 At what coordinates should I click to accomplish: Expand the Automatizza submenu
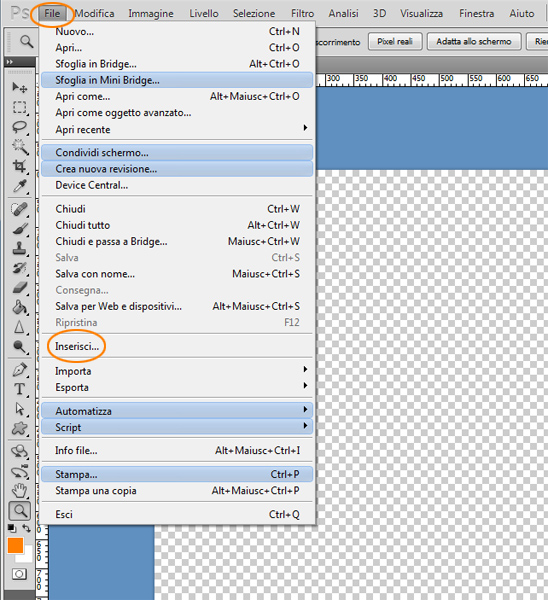pyautogui.click(x=176, y=411)
